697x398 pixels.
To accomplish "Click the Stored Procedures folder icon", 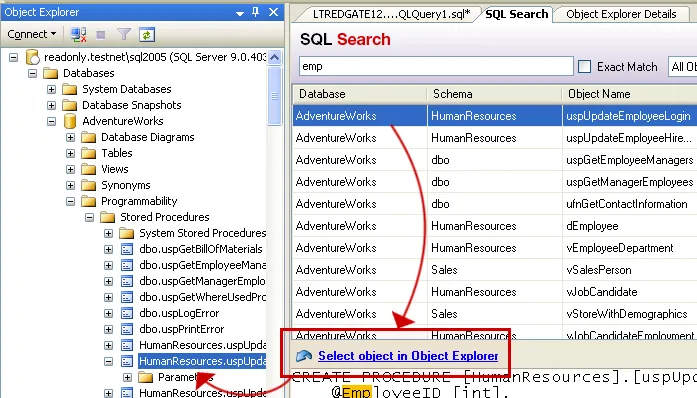I will pyautogui.click(x=108, y=217).
